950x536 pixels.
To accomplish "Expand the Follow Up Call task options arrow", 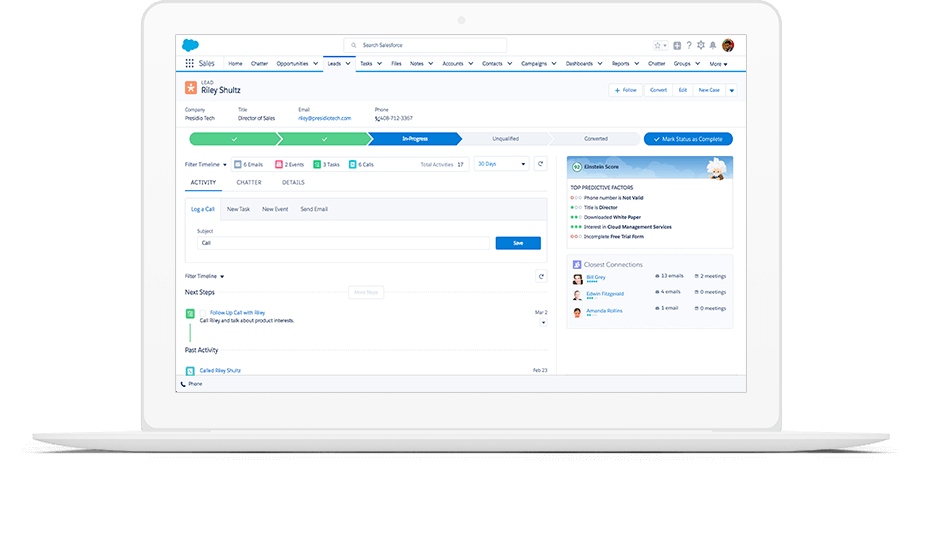I will (x=543, y=323).
